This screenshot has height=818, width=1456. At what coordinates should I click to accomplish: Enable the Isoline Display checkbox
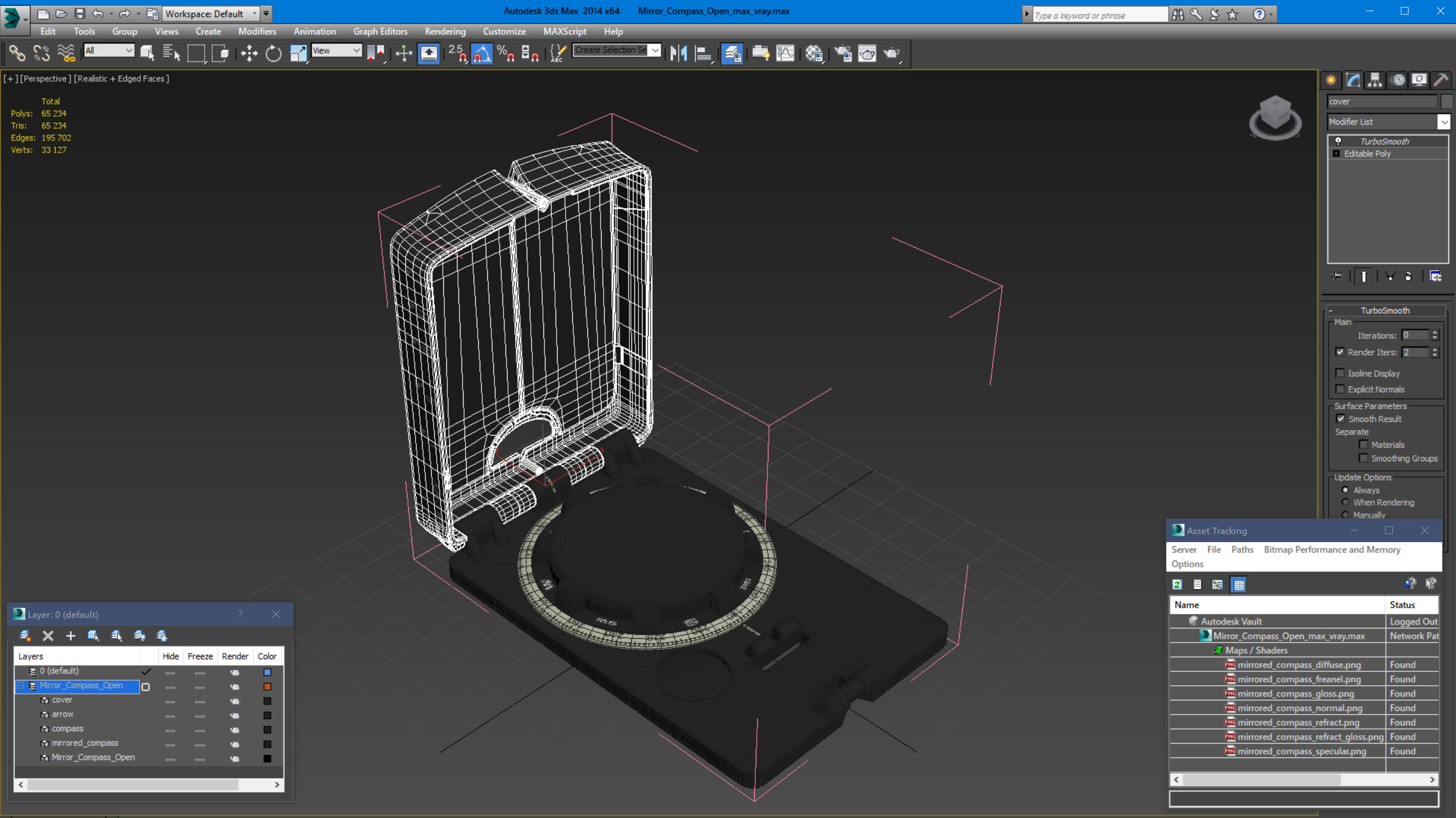1340,373
